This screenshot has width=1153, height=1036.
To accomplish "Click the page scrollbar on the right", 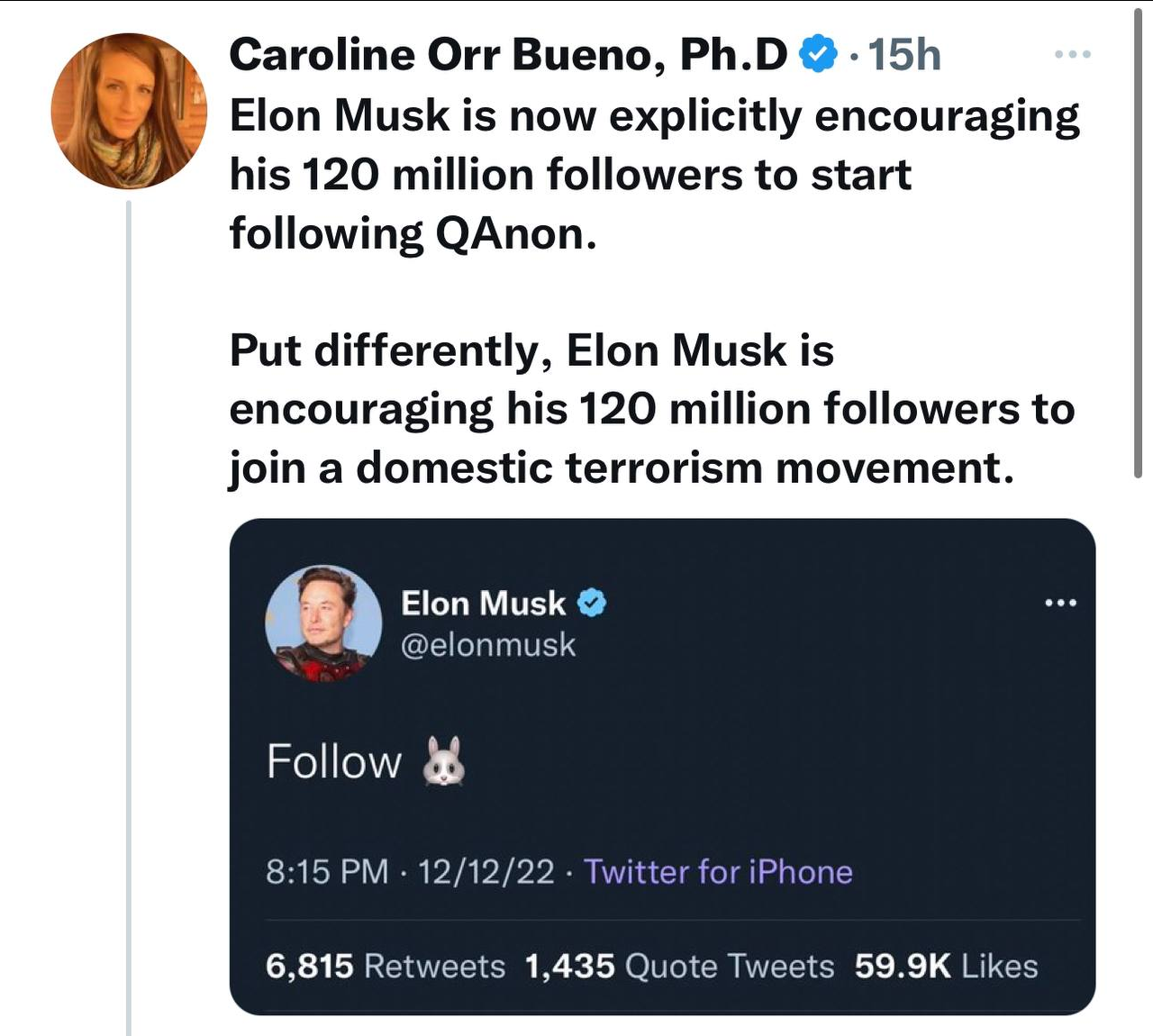I will click(x=1139, y=243).
